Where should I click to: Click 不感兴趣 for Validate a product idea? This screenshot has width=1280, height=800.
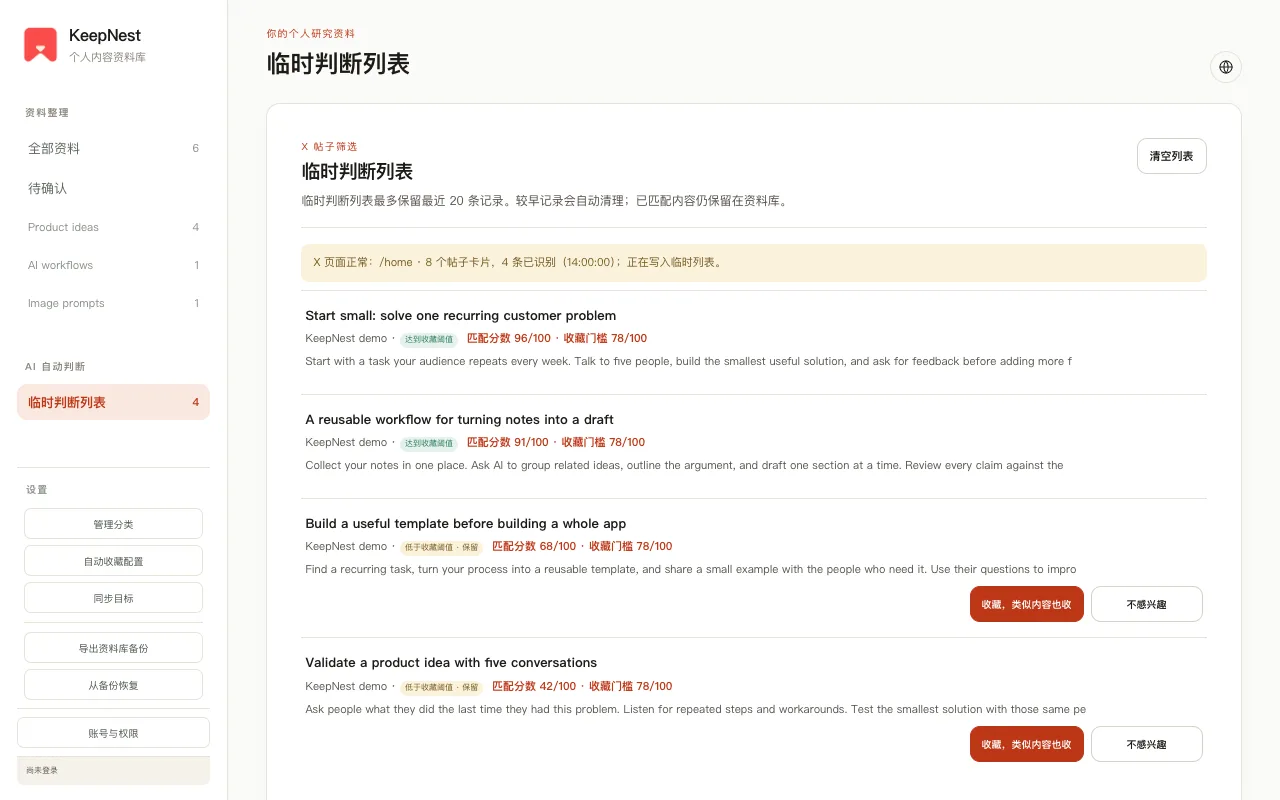[x=1146, y=744]
